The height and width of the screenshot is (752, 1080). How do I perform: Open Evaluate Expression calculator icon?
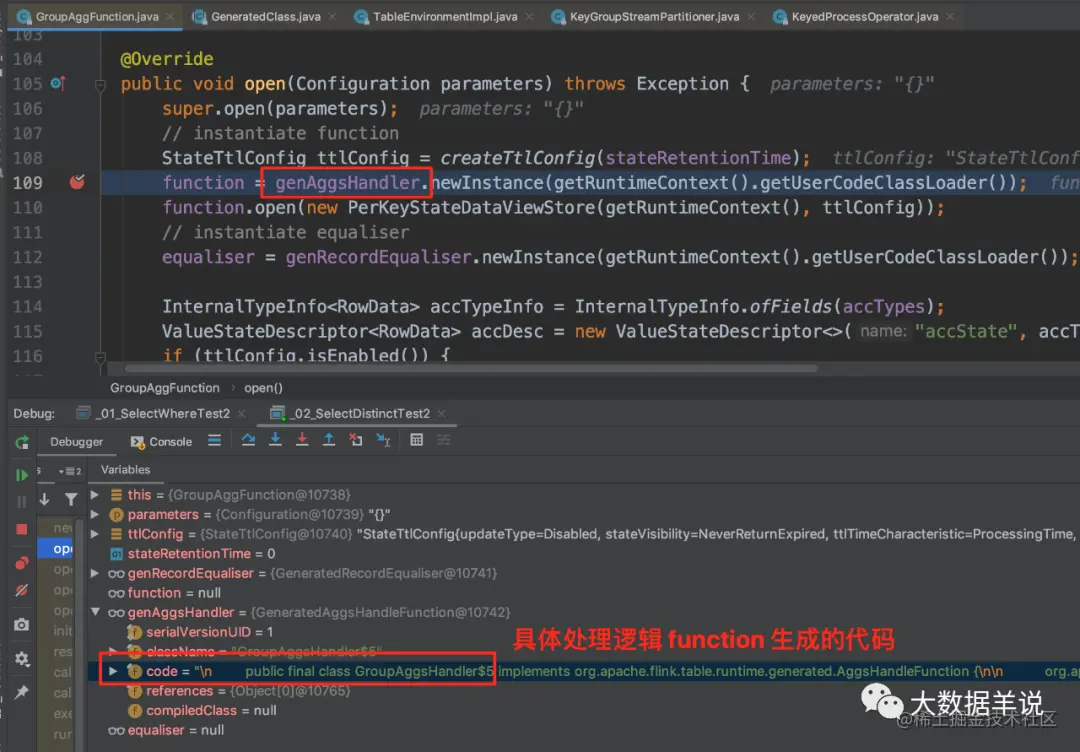417,440
